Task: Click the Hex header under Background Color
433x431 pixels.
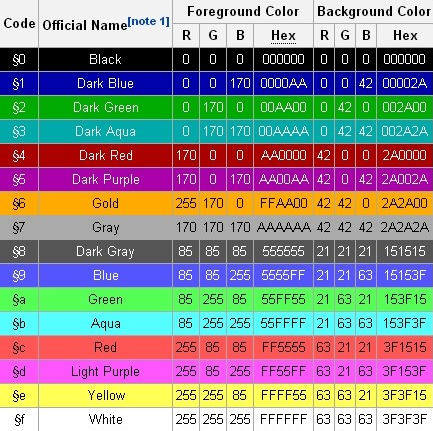Action: (405, 35)
